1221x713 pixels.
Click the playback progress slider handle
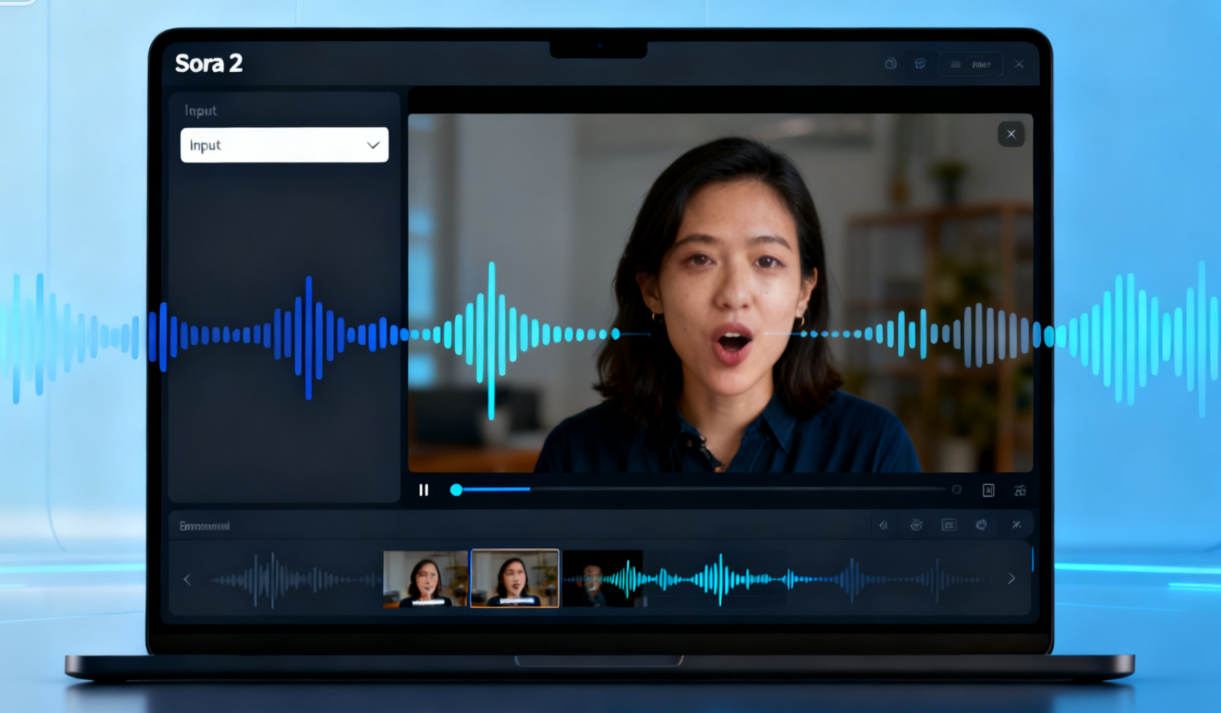pos(456,490)
